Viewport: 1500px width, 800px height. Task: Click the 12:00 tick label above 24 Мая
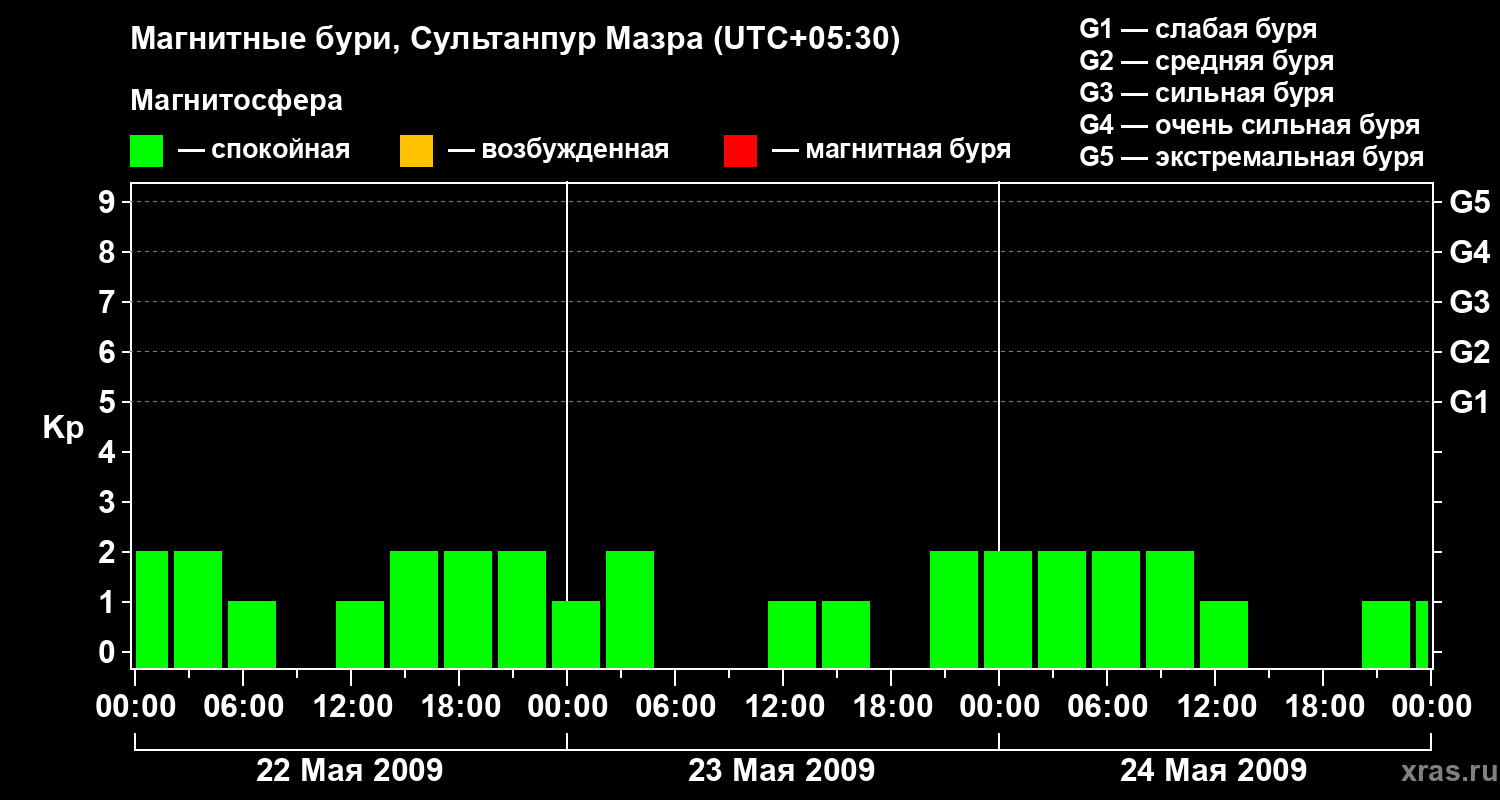pyautogui.click(x=1215, y=707)
